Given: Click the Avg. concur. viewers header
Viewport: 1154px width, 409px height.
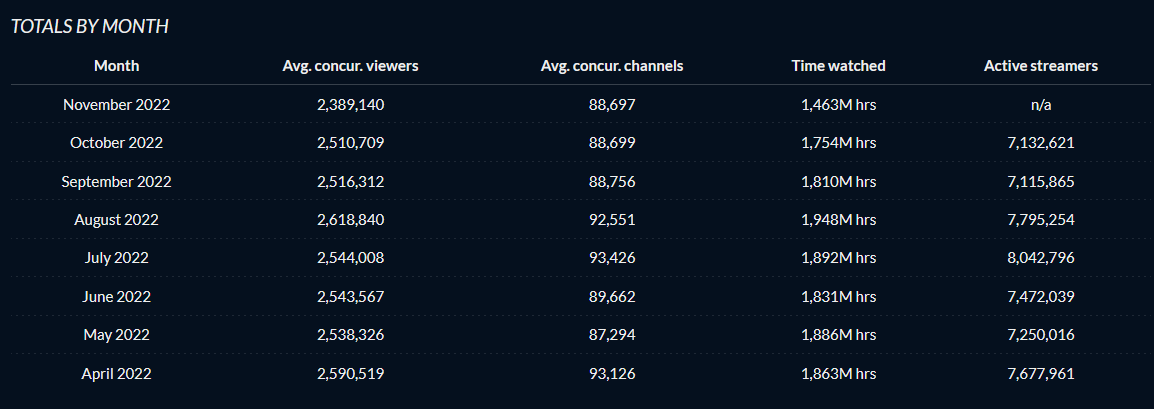Looking at the screenshot, I should tap(350, 65).
